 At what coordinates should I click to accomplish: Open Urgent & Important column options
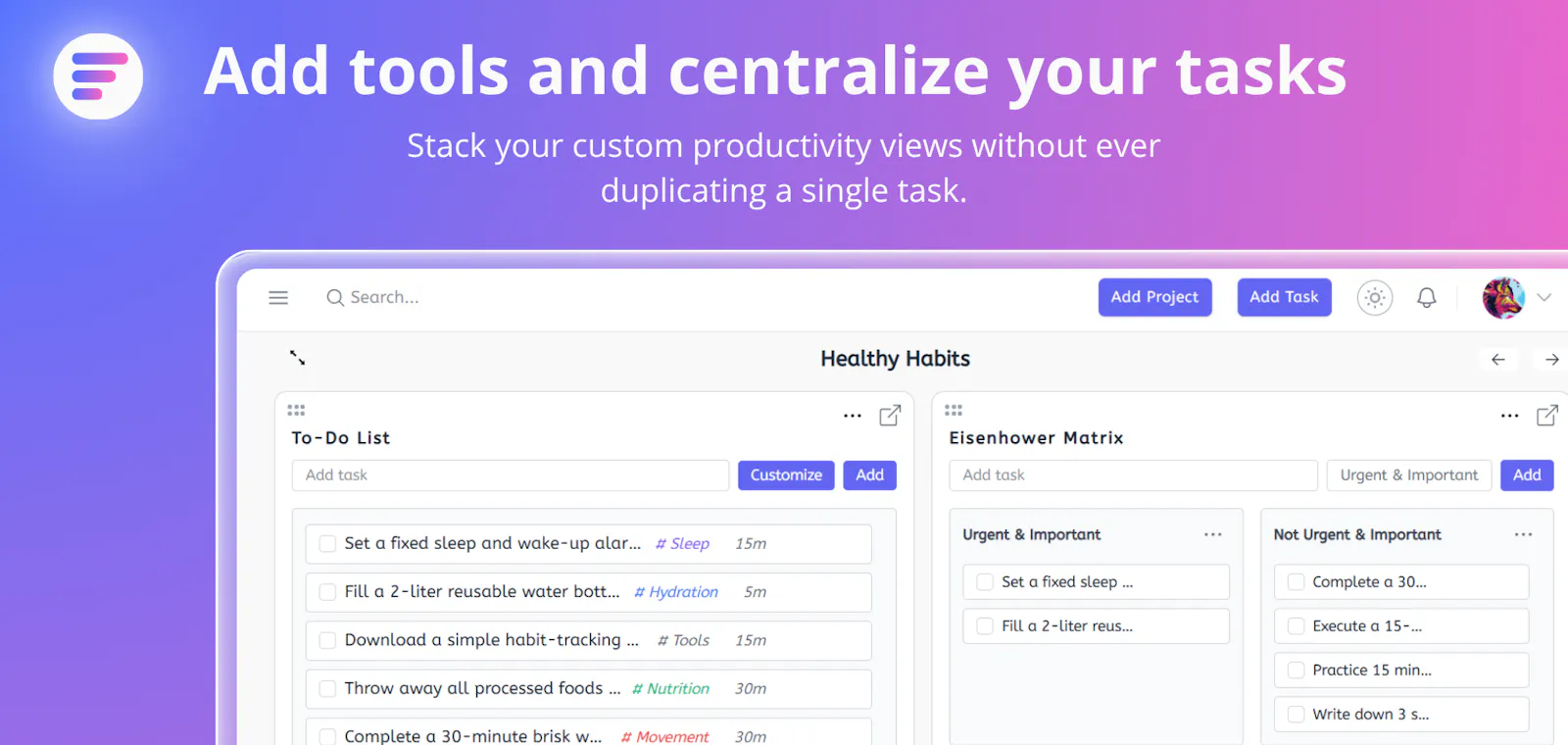pyautogui.click(x=1213, y=534)
